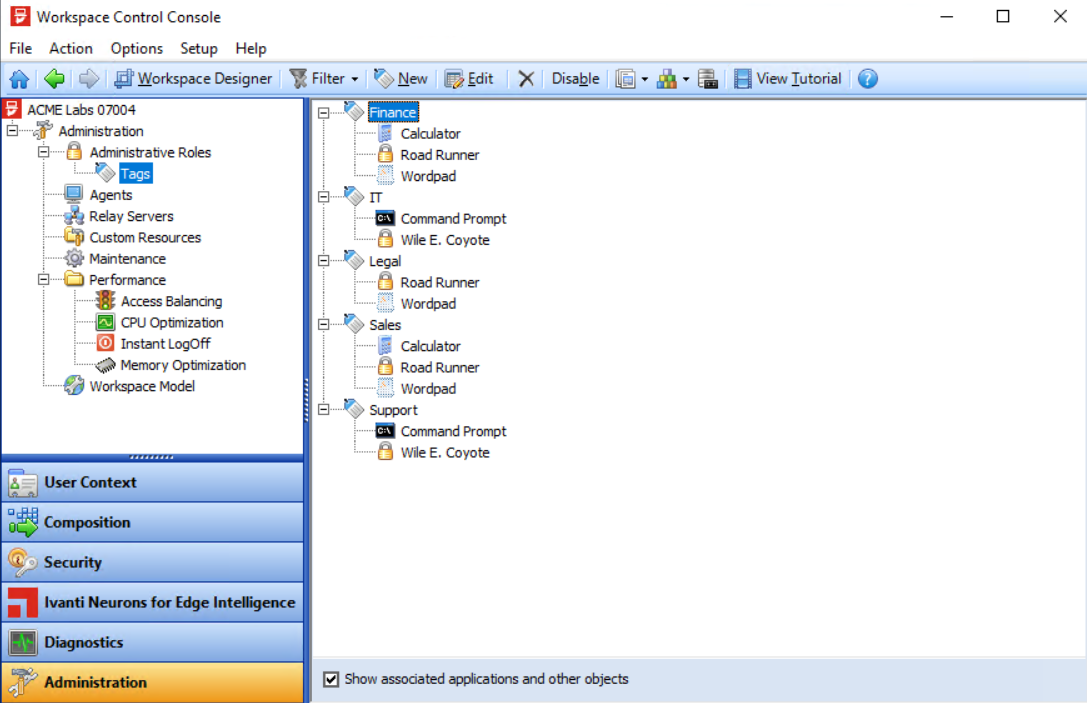Click the blue Help question mark icon

(868, 79)
